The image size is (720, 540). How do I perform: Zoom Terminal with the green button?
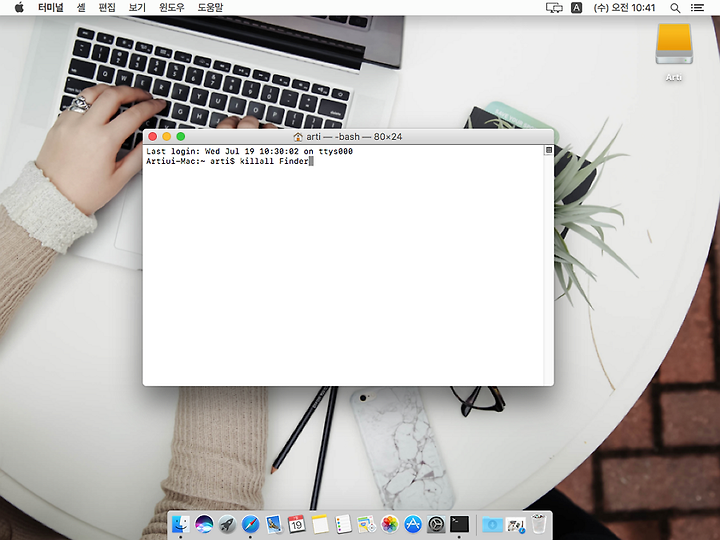(x=181, y=136)
